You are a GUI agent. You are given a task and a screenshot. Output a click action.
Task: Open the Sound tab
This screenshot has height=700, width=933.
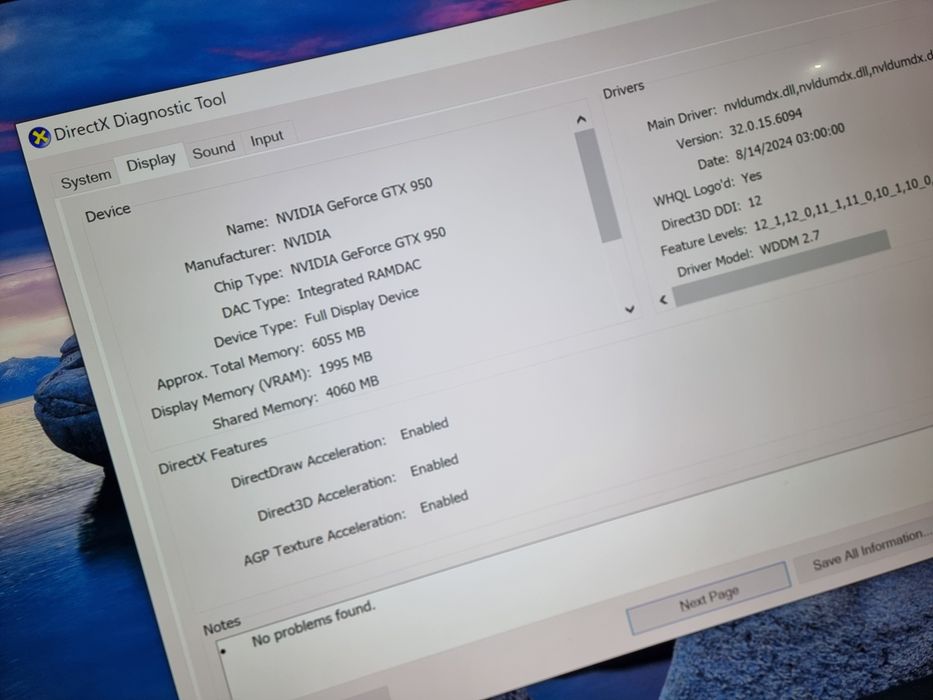click(x=214, y=149)
